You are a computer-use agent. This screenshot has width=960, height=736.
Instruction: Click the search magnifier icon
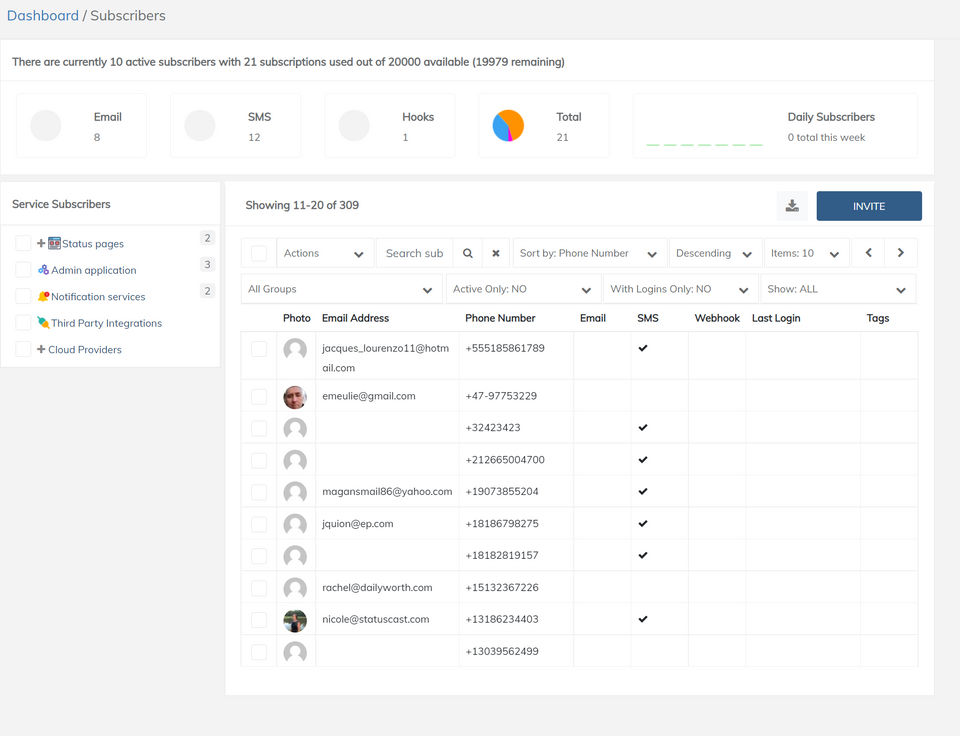coord(468,253)
